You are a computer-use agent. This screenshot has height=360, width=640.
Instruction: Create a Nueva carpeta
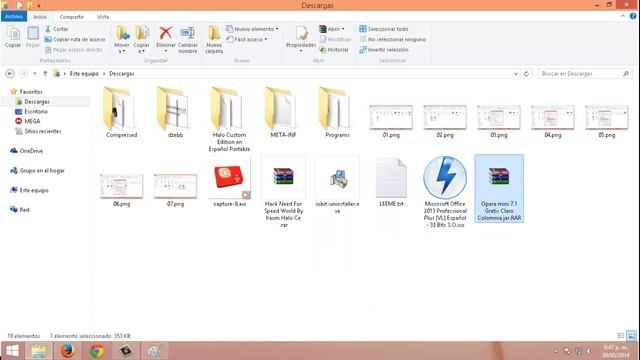[x=214, y=39]
